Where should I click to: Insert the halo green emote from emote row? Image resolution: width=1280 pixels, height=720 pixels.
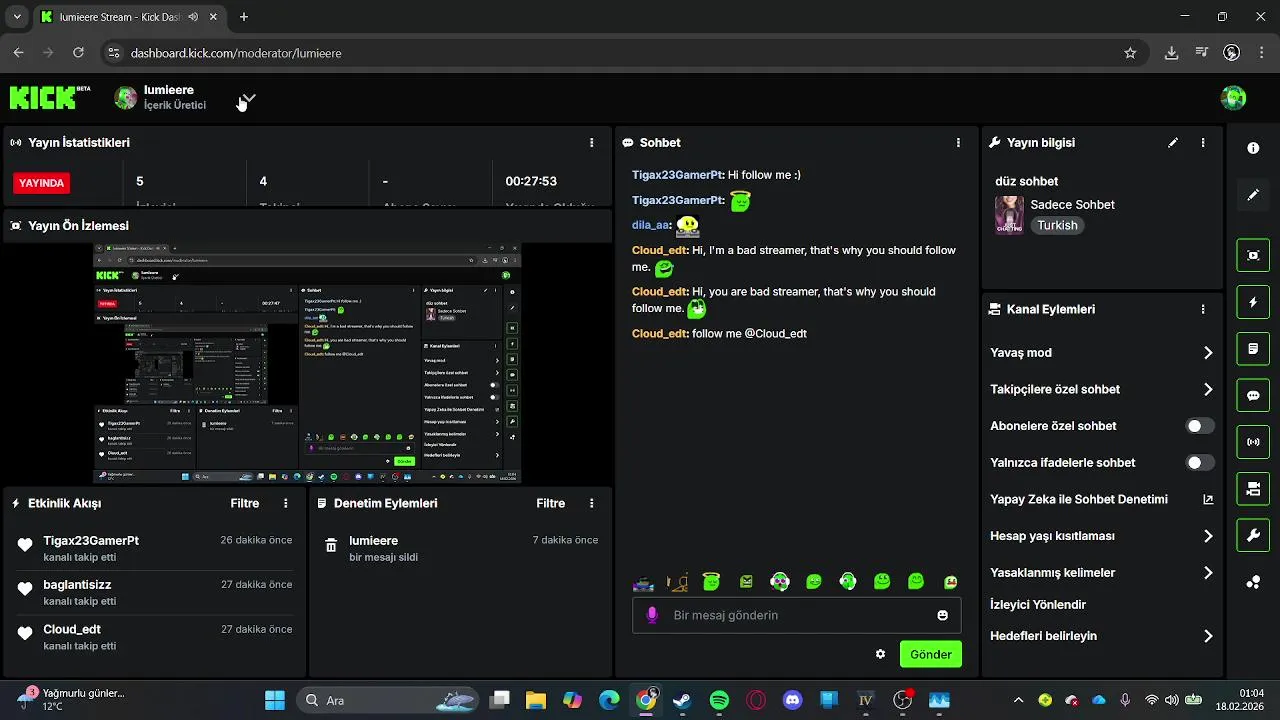point(711,581)
